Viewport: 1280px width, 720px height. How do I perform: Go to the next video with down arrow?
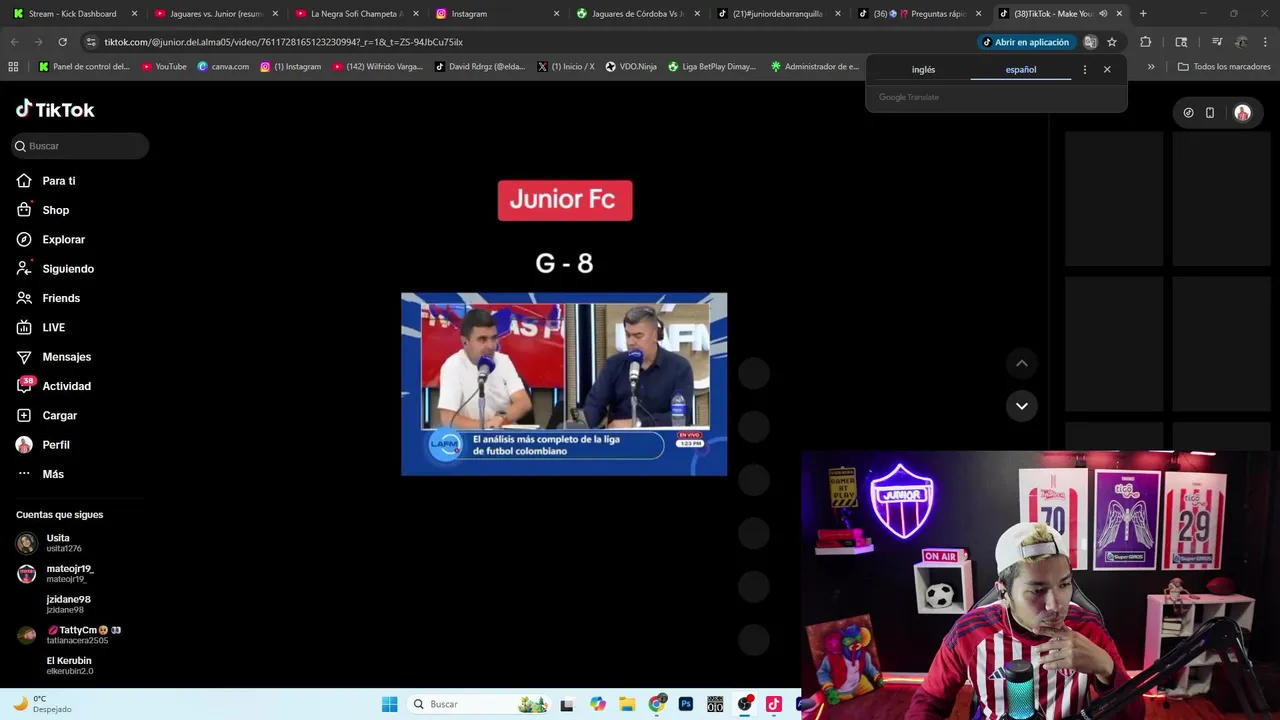tap(1022, 405)
